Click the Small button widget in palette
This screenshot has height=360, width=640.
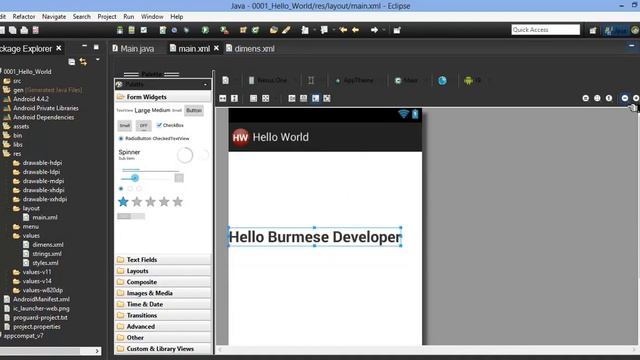tap(125, 126)
